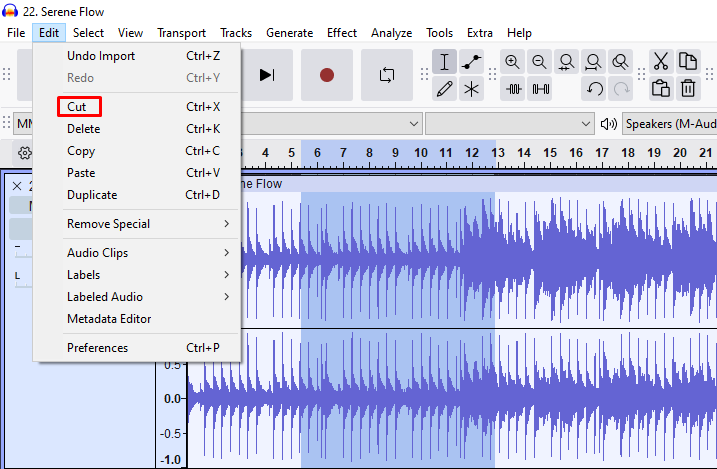Click the scissors Cut toolbar icon

[x=661, y=62]
